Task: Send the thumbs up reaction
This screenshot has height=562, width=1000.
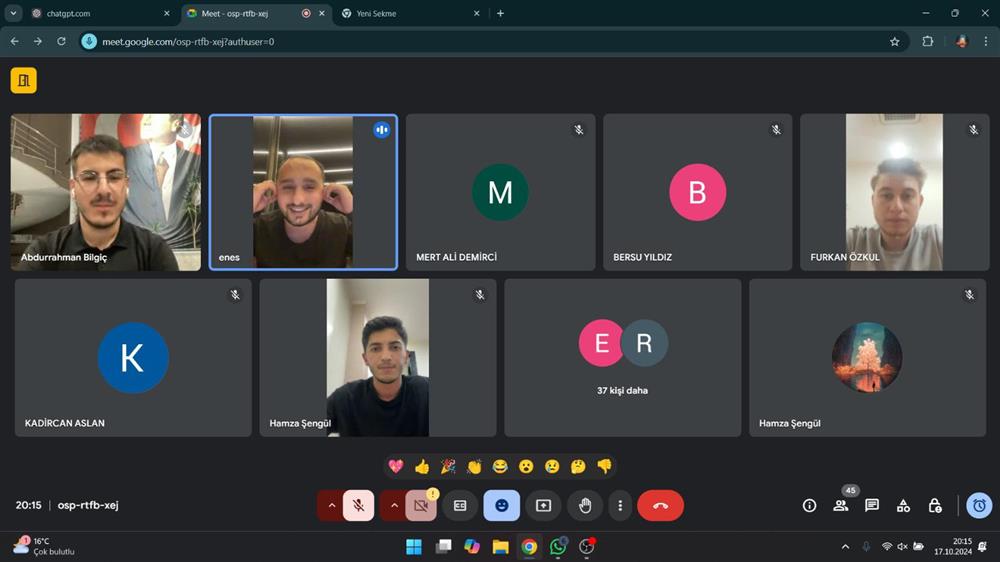Action: [422, 466]
